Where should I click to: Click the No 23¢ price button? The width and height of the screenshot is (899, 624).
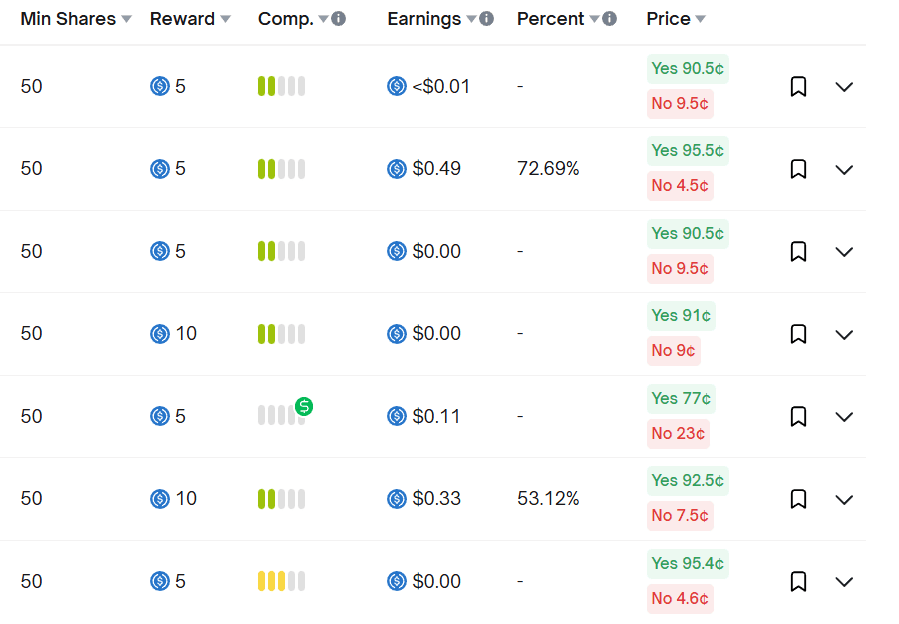pyautogui.click(x=678, y=434)
